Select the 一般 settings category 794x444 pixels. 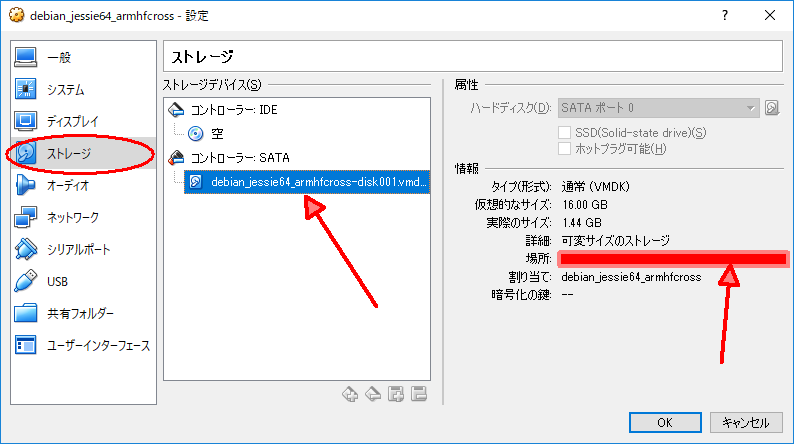click(58, 58)
